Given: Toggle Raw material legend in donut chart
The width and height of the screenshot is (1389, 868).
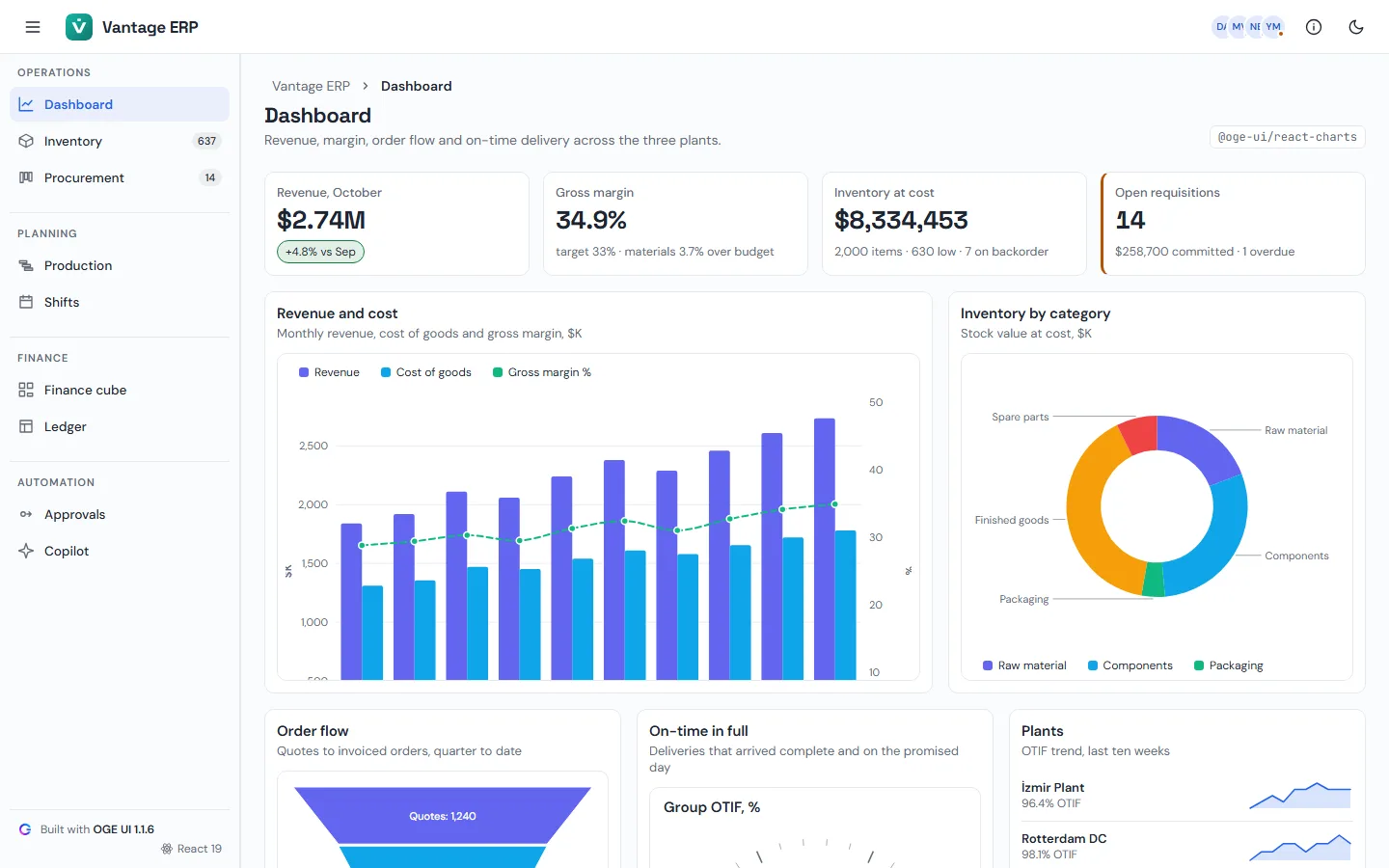Looking at the screenshot, I should (1024, 665).
